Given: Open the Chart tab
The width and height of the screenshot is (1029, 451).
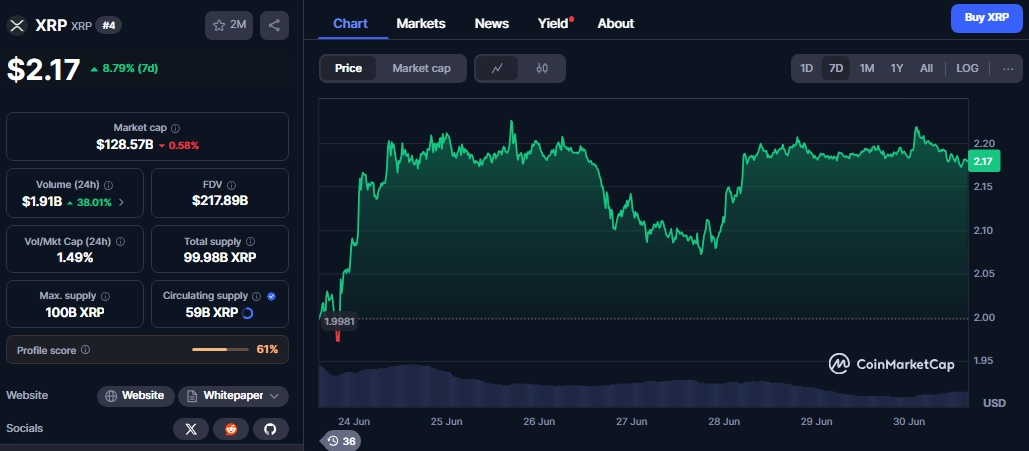Looking at the screenshot, I should point(350,24).
